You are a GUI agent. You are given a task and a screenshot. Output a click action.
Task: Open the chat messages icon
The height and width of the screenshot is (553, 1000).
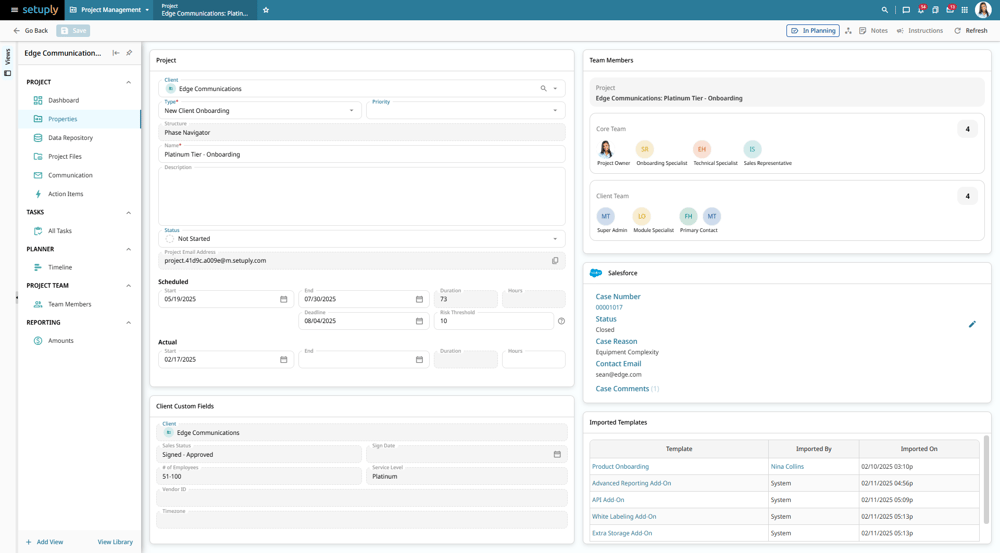[906, 10]
